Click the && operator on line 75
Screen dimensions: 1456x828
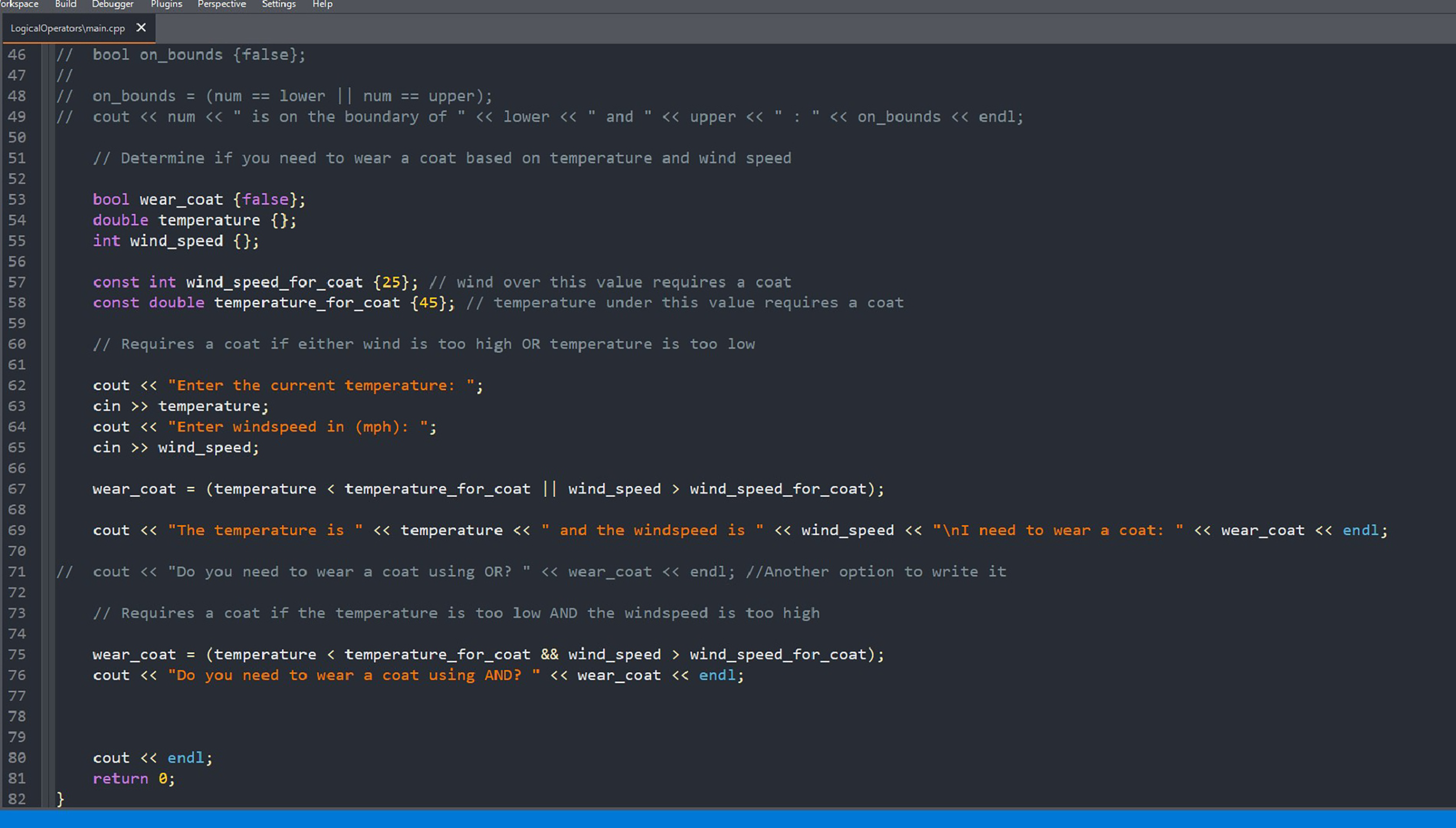coord(549,654)
